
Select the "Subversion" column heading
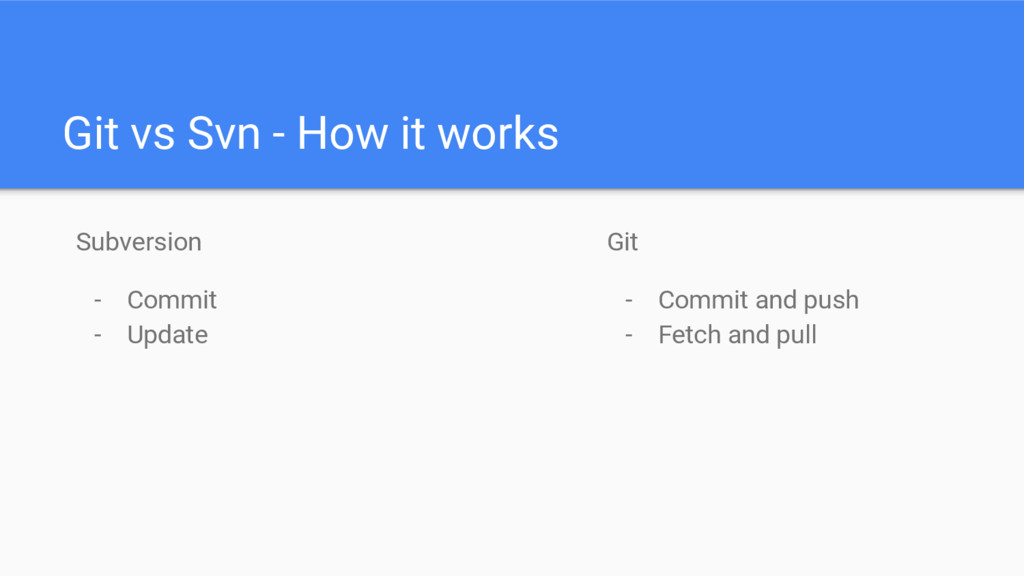pos(138,242)
